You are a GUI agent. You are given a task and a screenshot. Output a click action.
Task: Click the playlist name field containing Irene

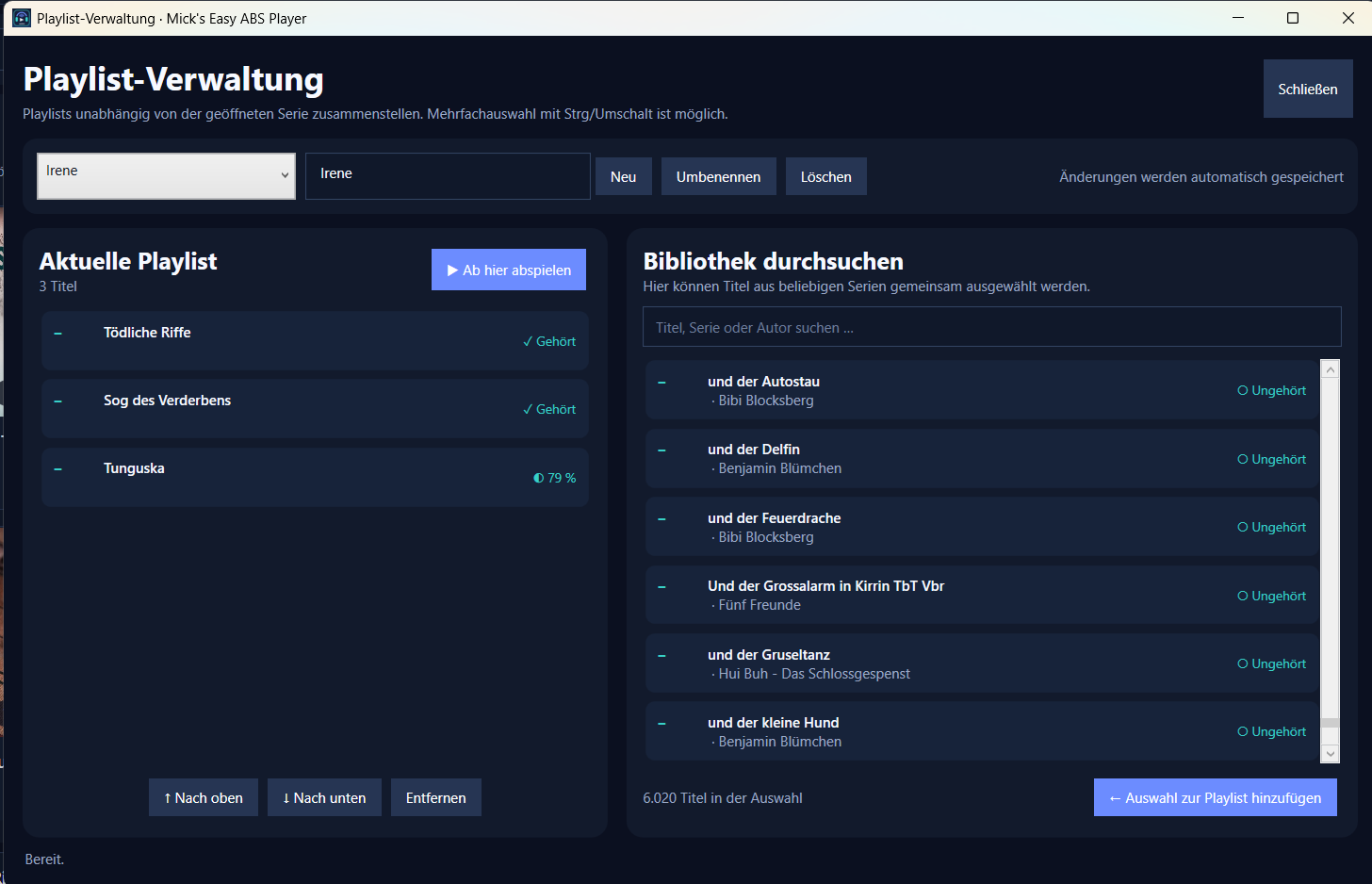click(x=448, y=176)
